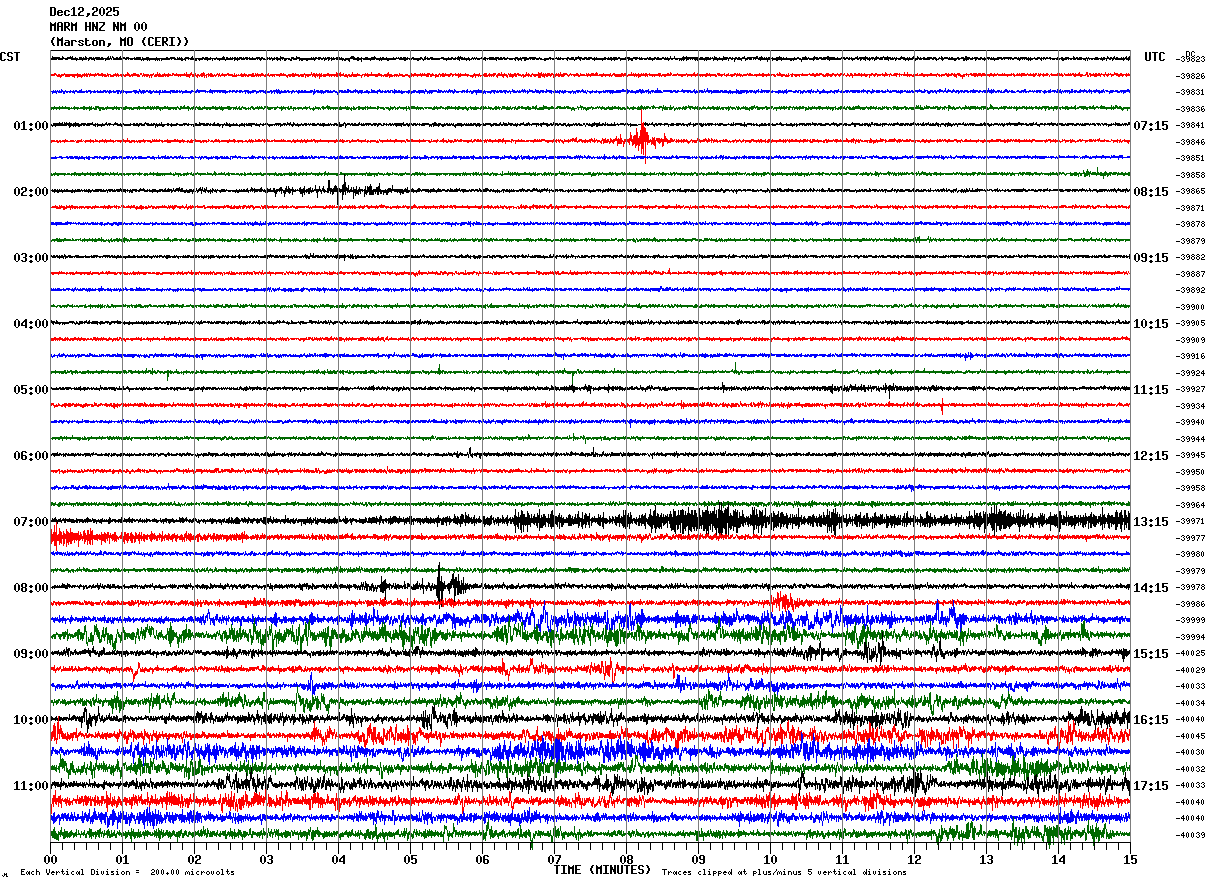The image size is (1210, 886).
Task: Select the 01:00 CST time label
Action: (x=30, y=126)
